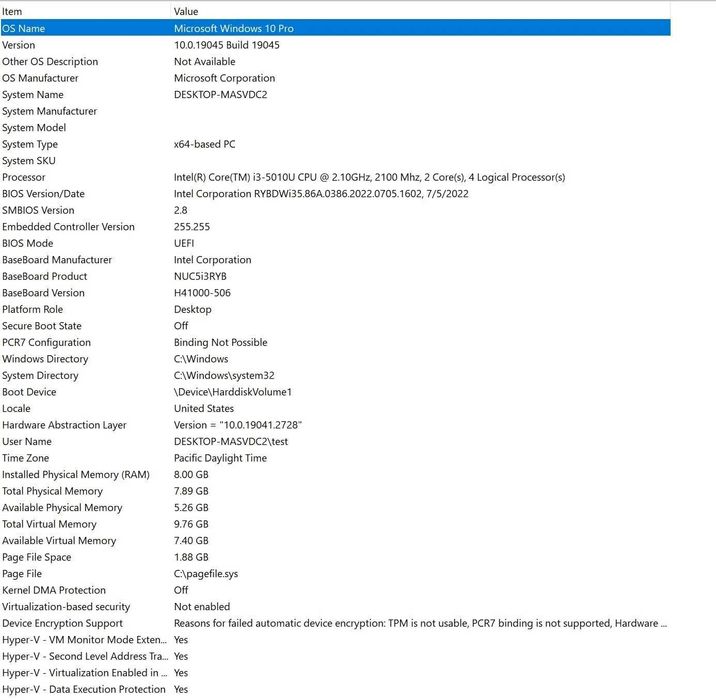Select the System Manufacturer row
Viewport: 716px width, 700px height.
click(336, 111)
